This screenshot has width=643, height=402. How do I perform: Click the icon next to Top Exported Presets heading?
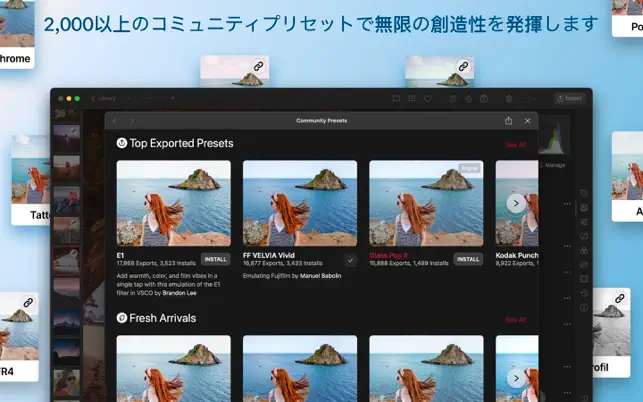coord(121,143)
